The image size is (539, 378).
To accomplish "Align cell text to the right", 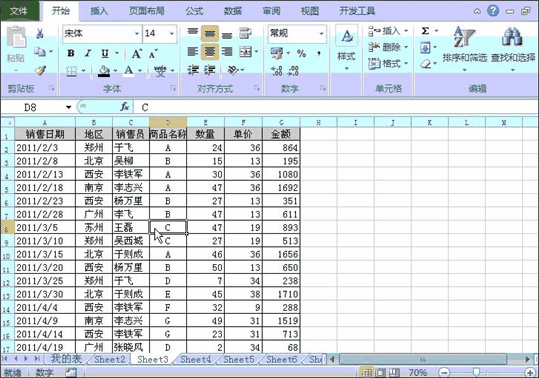I will (227, 52).
